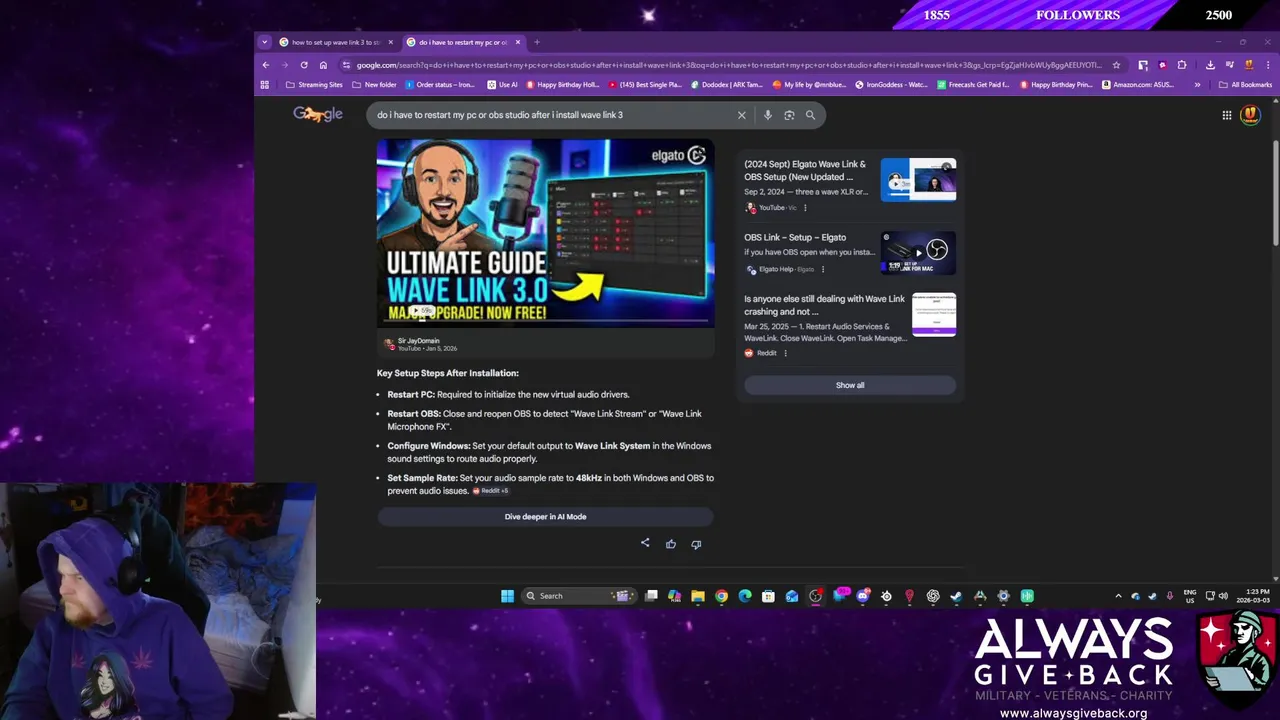Click the Sir JayDomain YouTube source

pos(418,344)
